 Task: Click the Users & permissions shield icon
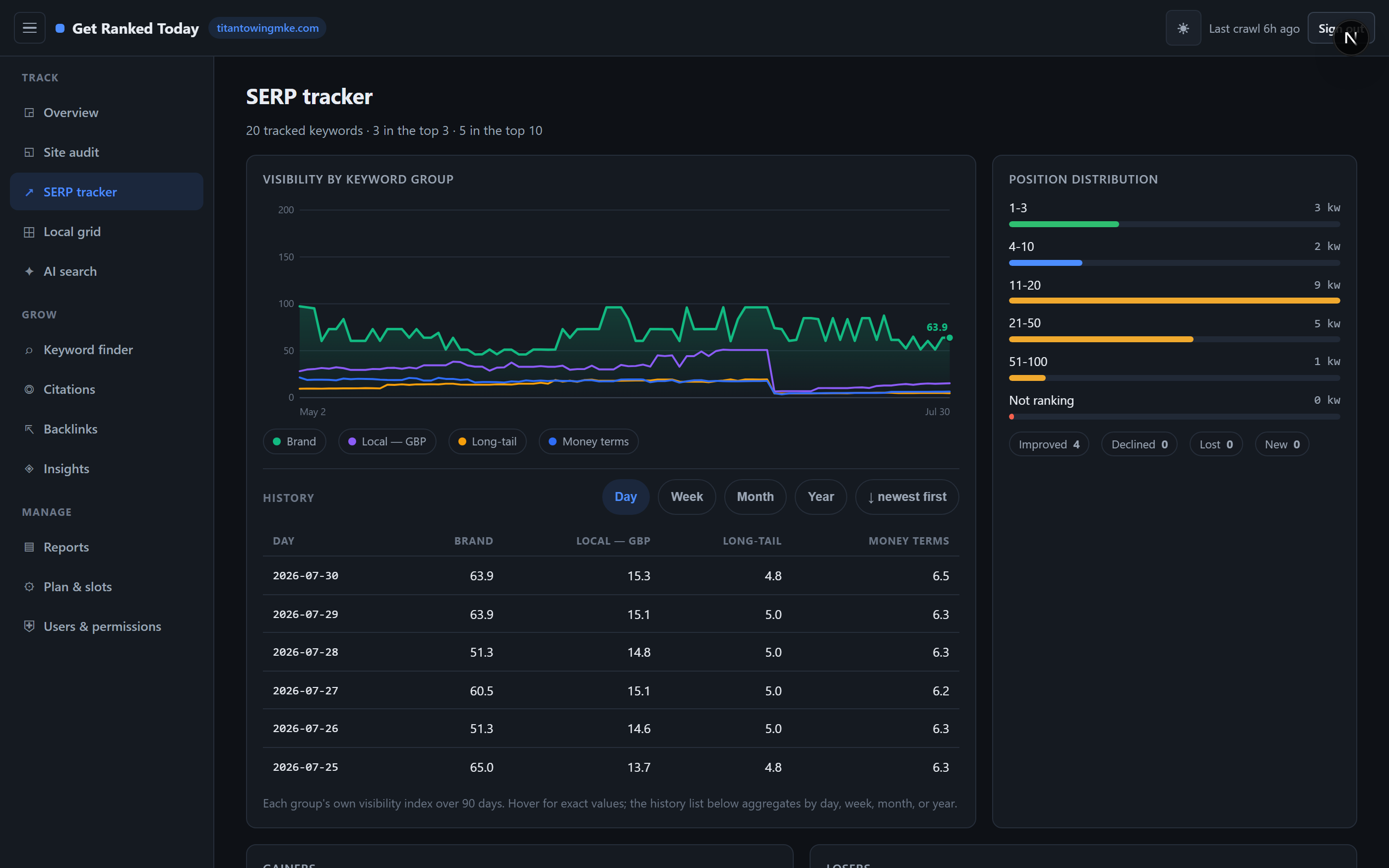tap(29, 626)
